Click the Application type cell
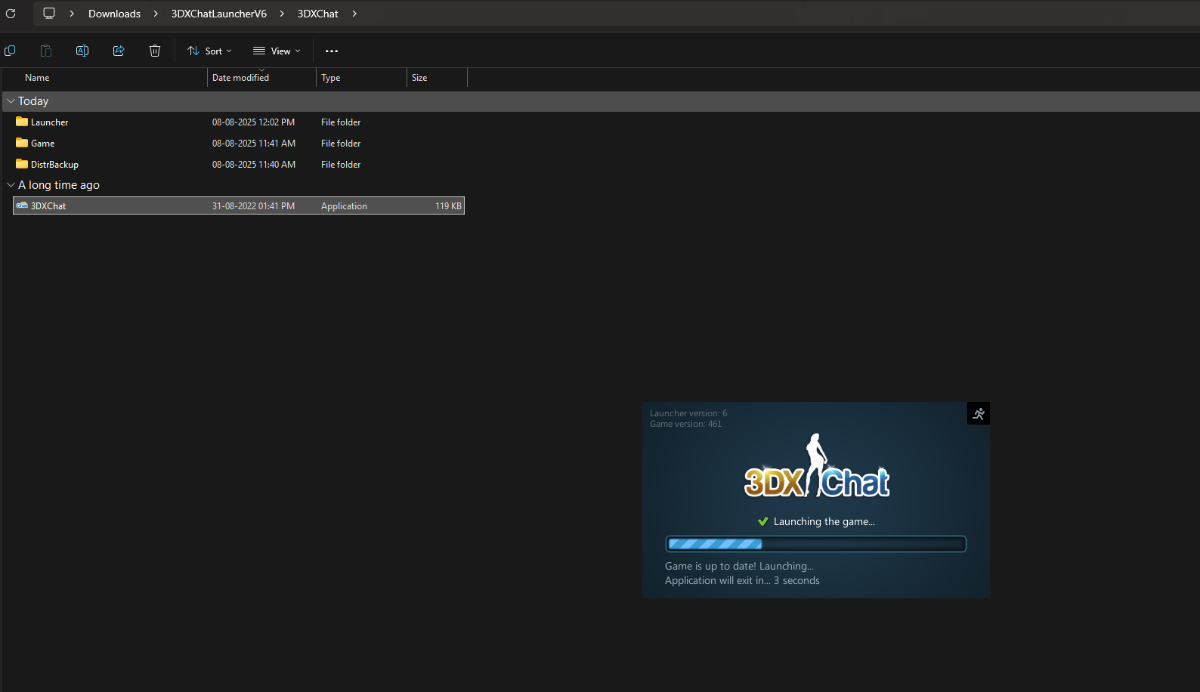This screenshot has height=692, width=1200. click(344, 206)
